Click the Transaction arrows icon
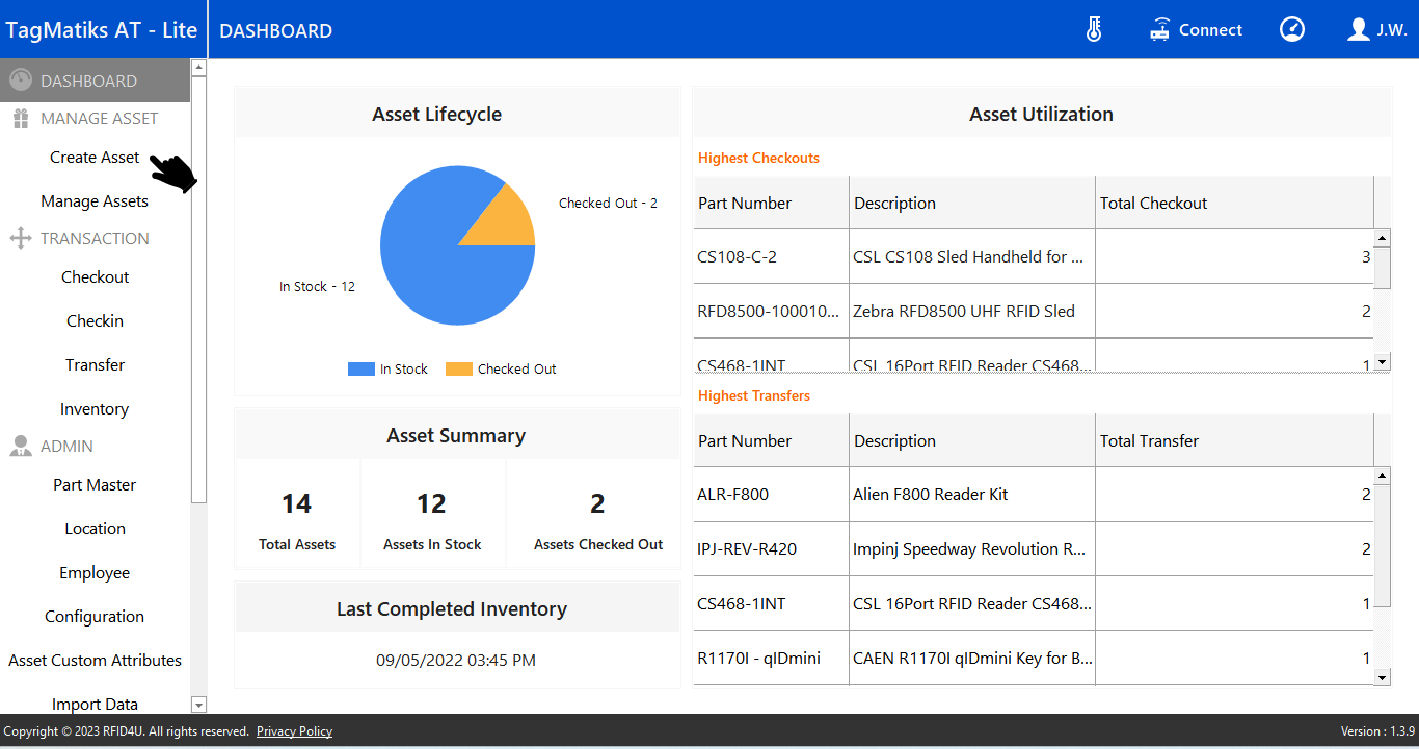The image size is (1419, 749). 20,238
